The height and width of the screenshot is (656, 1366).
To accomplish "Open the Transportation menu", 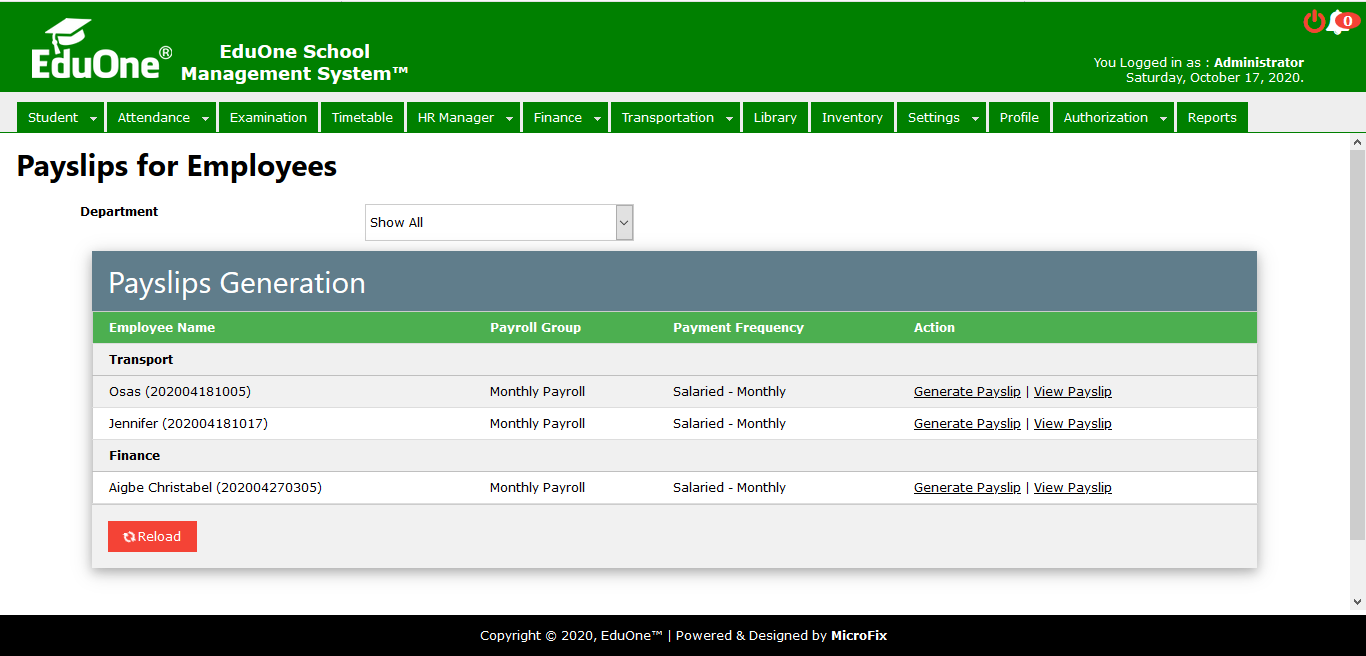I will click(668, 118).
